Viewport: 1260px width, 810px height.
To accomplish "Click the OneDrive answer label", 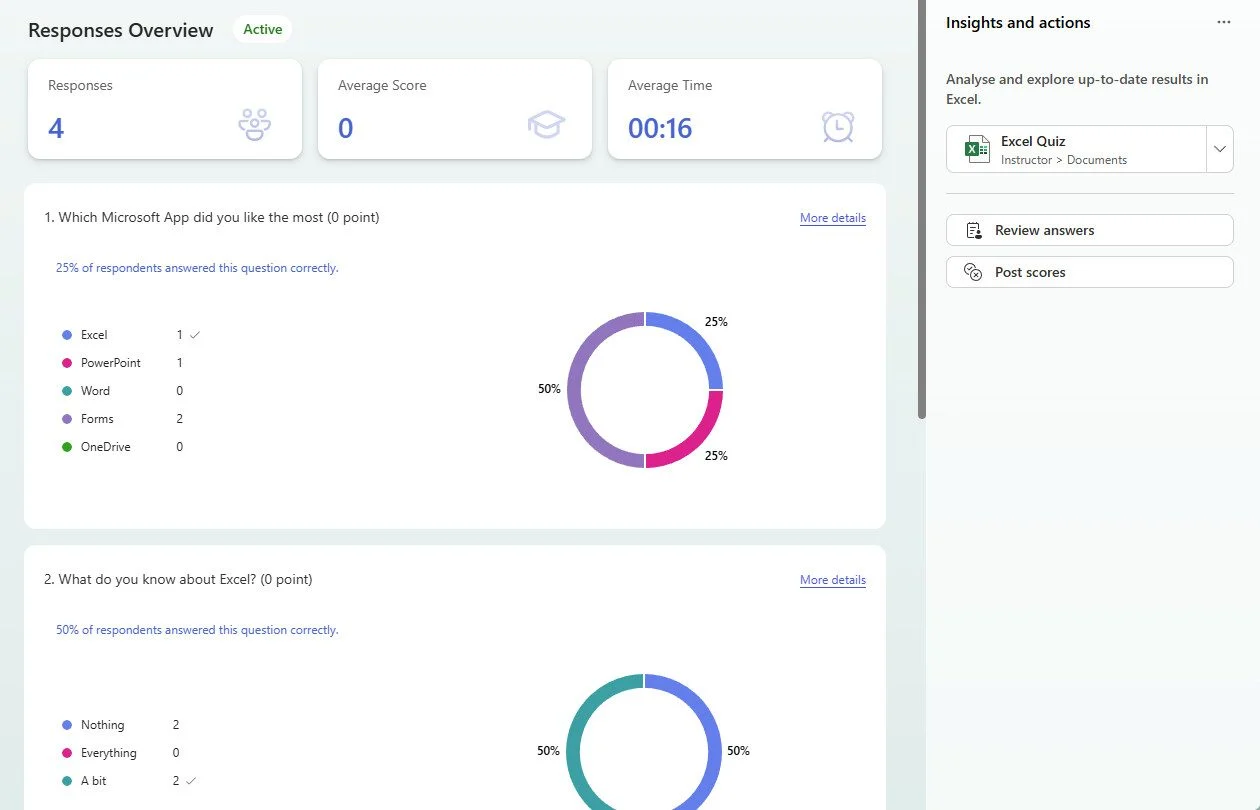I will pyautogui.click(x=106, y=447).
